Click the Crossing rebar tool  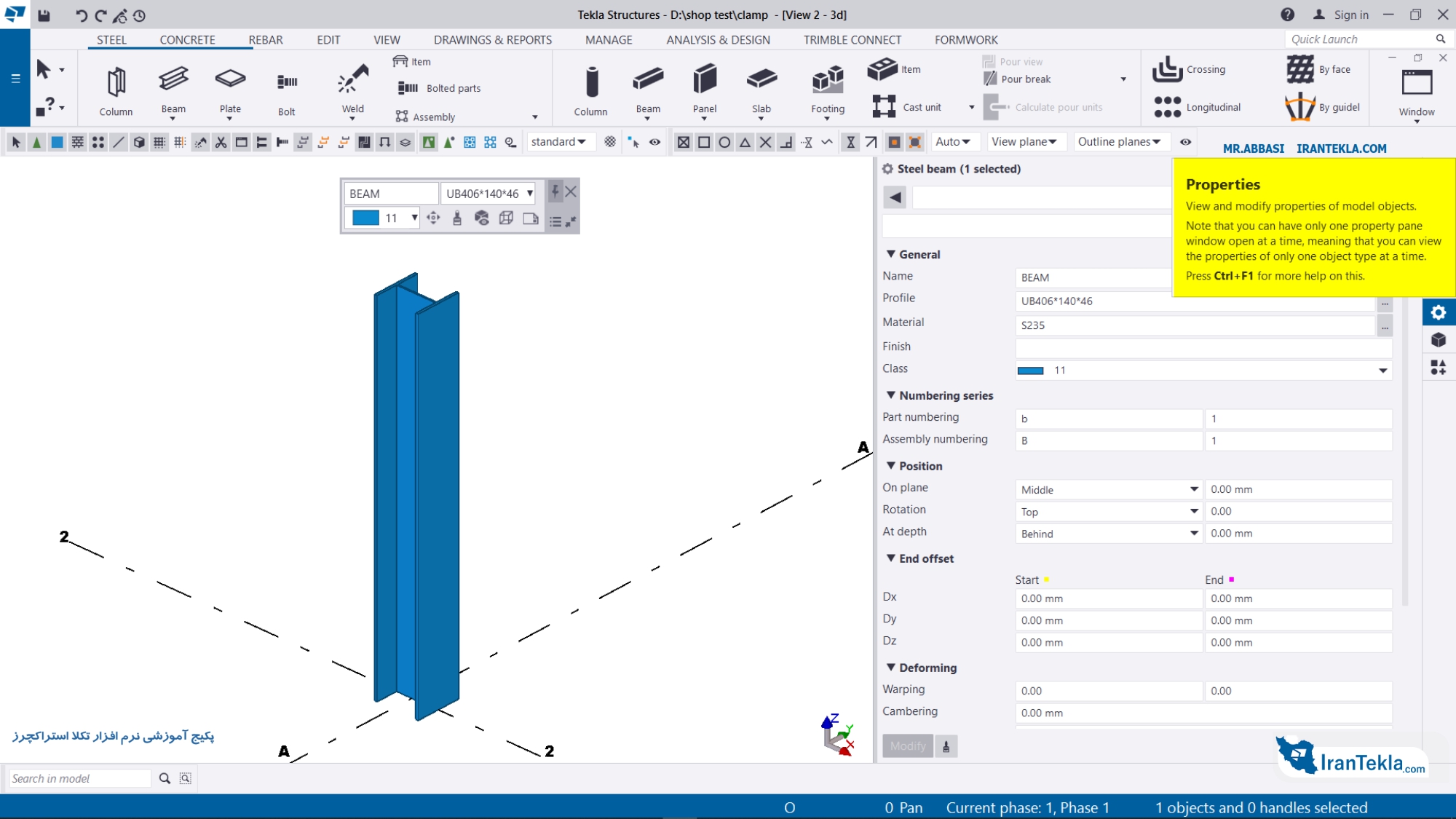1190,70
